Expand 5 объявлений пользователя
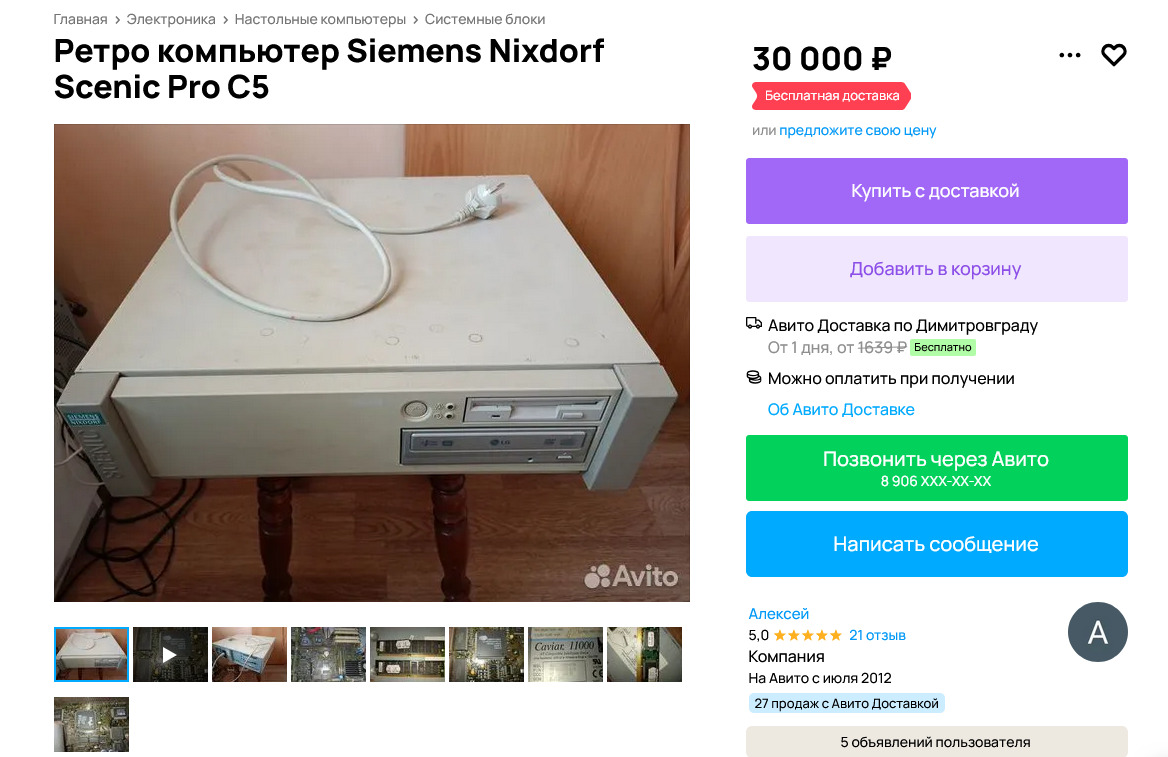The height and width of the screenshot is (757, 1168). pos(936,742)
